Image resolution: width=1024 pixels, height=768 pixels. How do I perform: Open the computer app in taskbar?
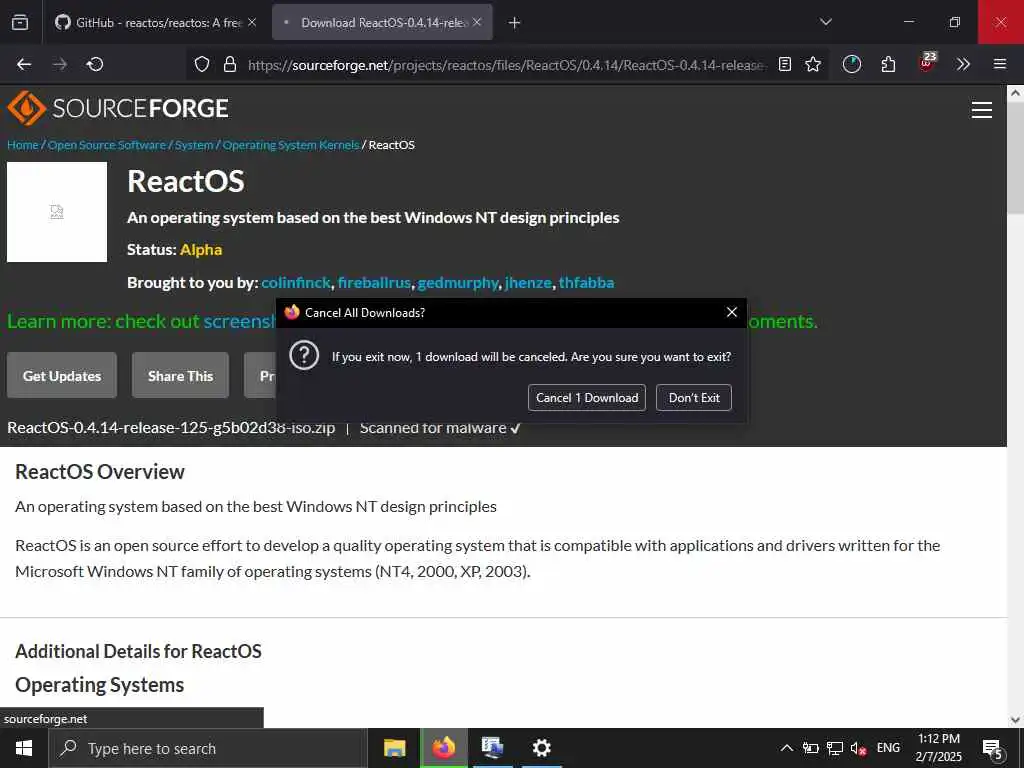[492, 748]
